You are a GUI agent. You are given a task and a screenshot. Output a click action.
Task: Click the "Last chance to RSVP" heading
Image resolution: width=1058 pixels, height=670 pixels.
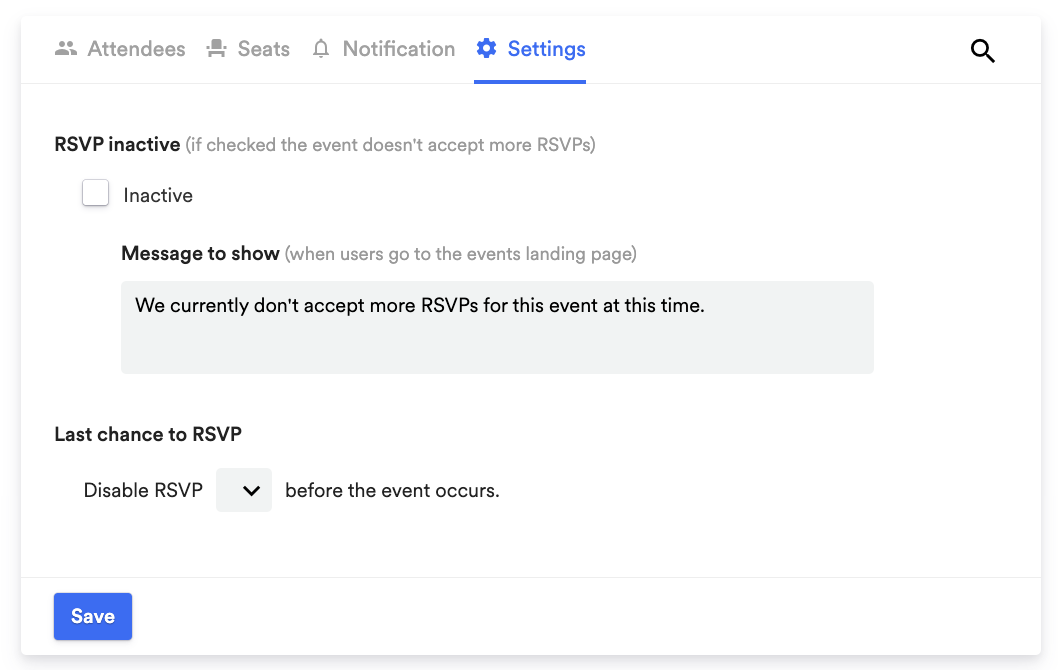click(x=148, y=434)
